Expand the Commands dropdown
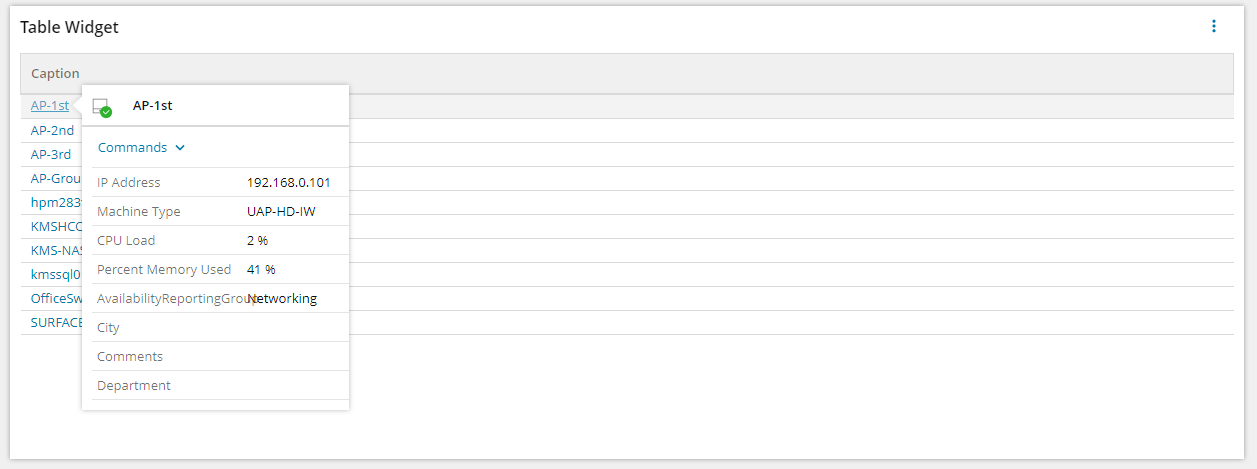This screenshot has height=469, width=1257. (132, 147)
